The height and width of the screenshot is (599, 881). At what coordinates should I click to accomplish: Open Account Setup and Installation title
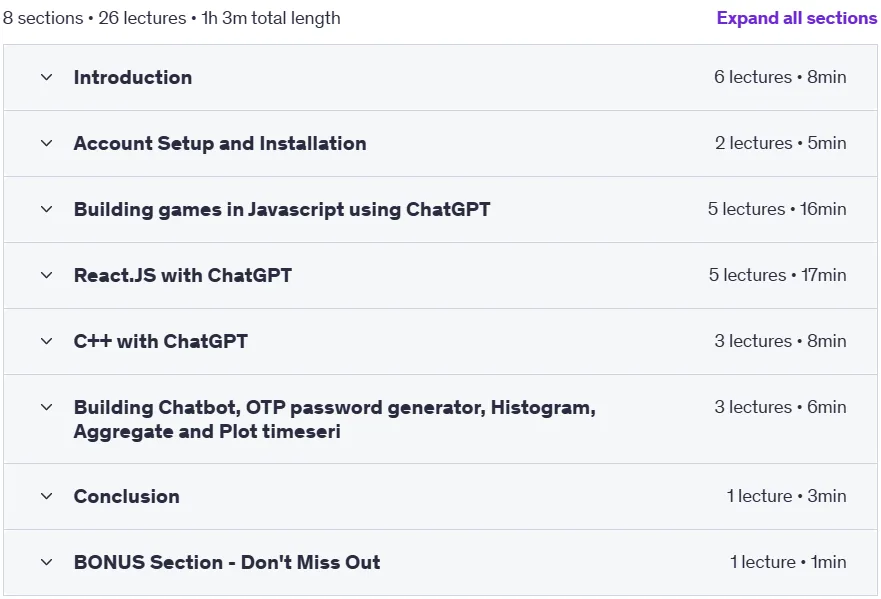(x=220, y=143)
